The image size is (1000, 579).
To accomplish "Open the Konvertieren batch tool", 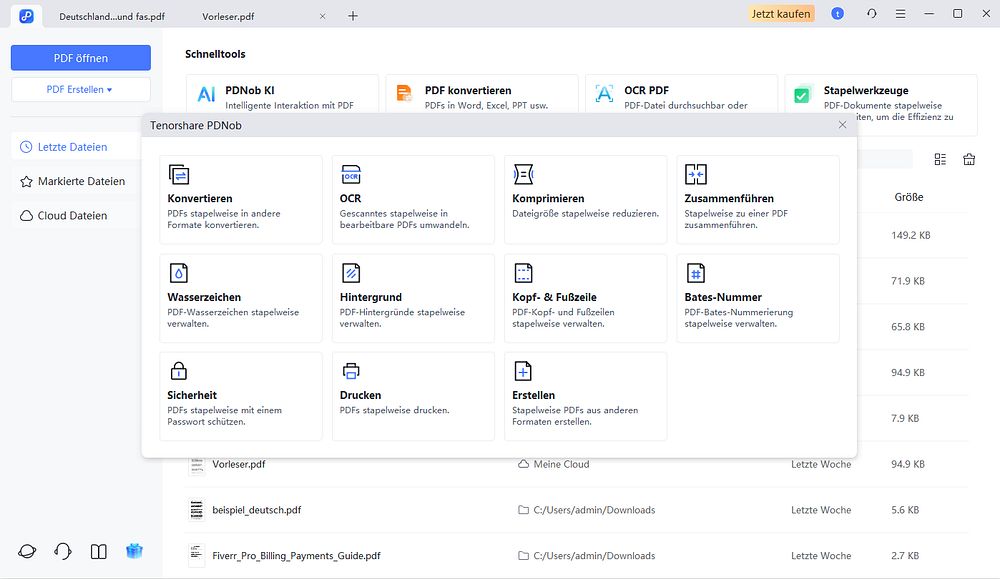I will [x=241, y=200].
